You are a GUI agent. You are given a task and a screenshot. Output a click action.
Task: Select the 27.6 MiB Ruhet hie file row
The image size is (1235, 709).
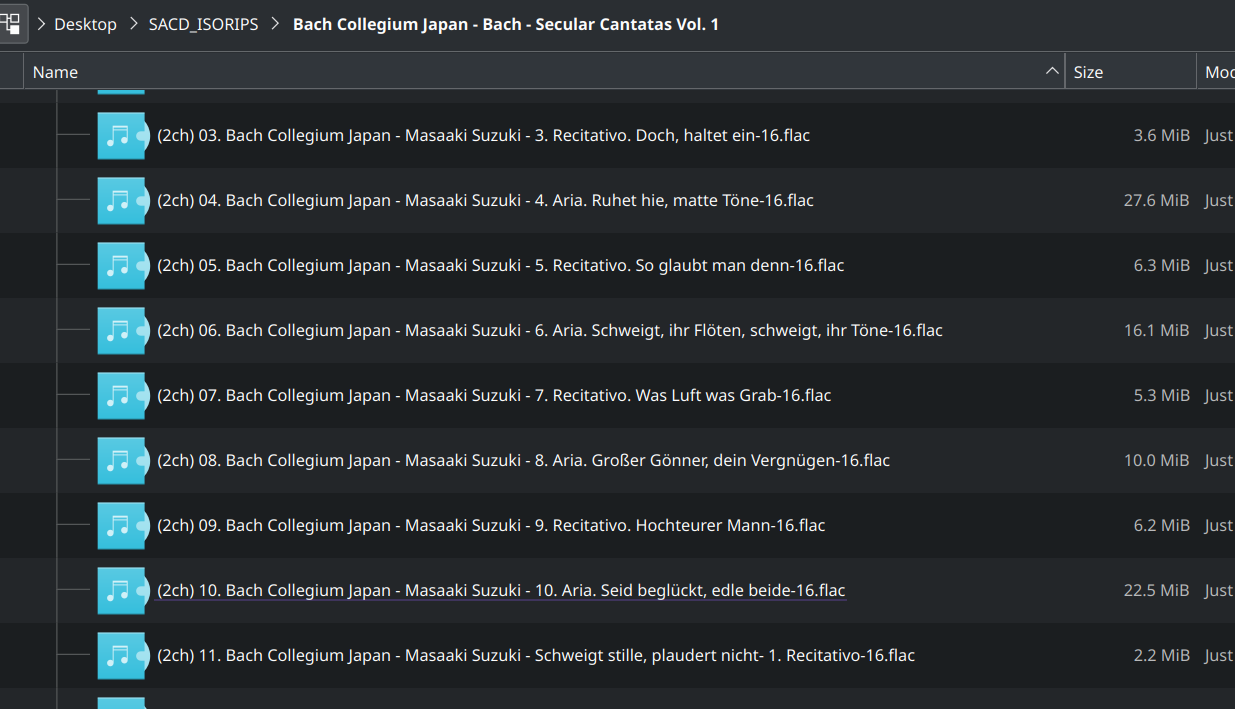485,200
